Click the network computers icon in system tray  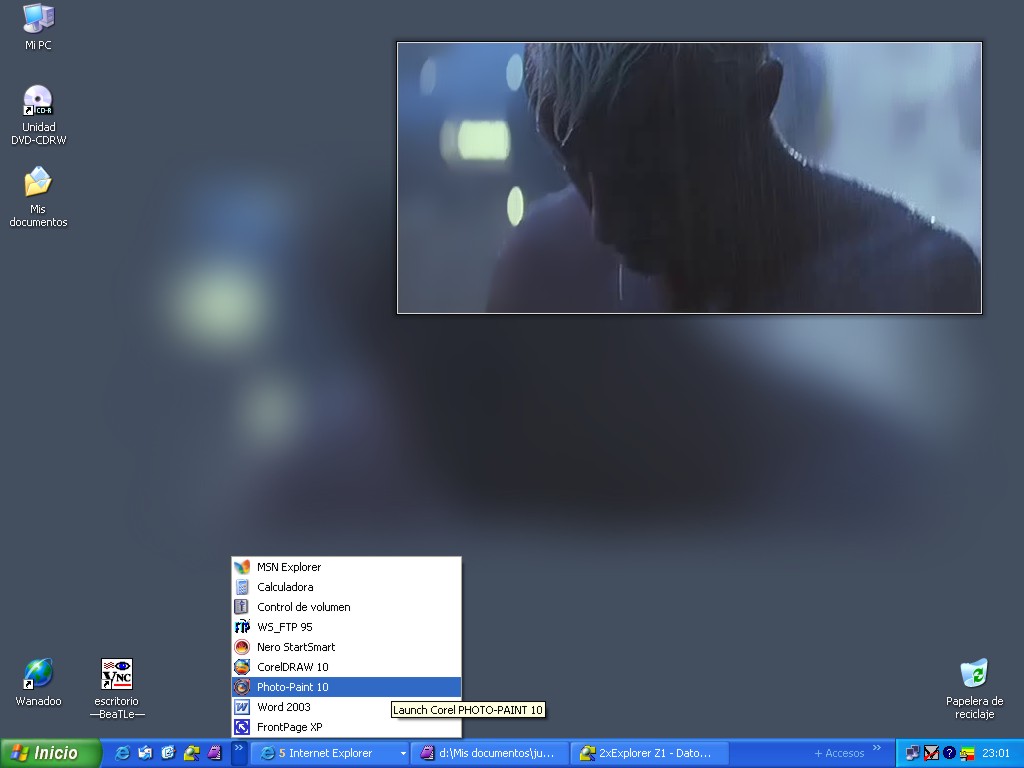tap(913, 753)
